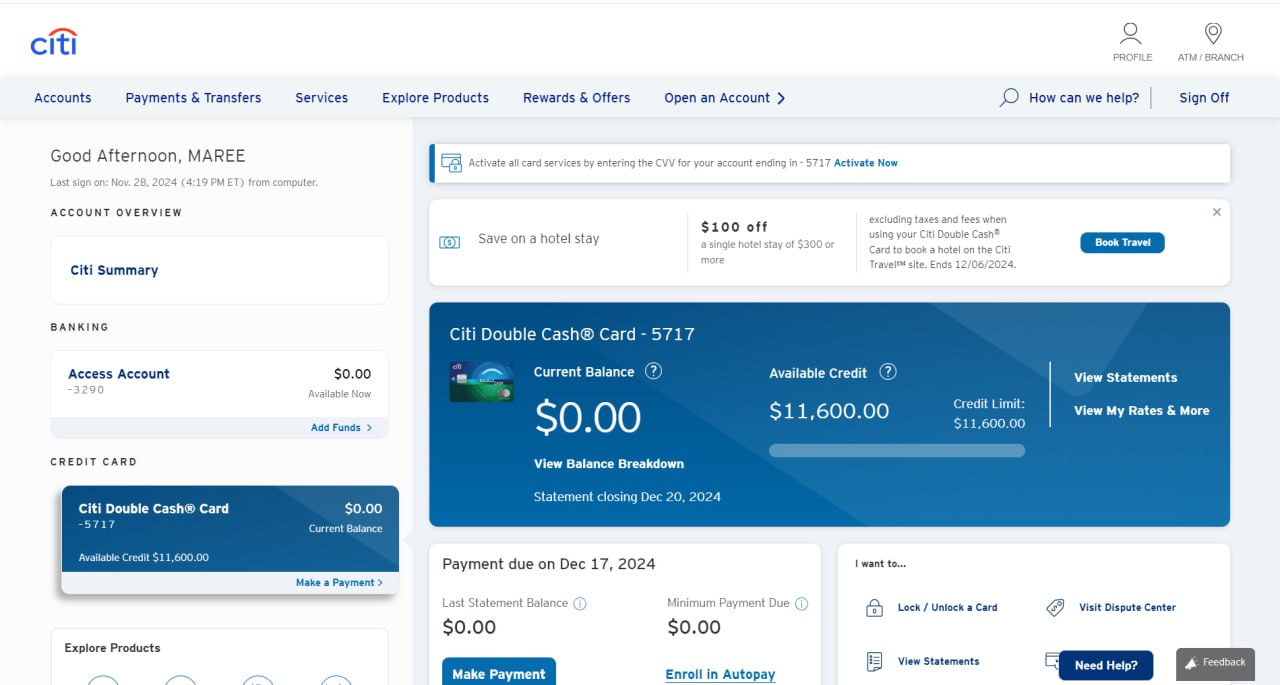Click the Current Balance help icon
Viewport: 1280px width, 685px height.
pyautogui.click(x=653, y=371)
